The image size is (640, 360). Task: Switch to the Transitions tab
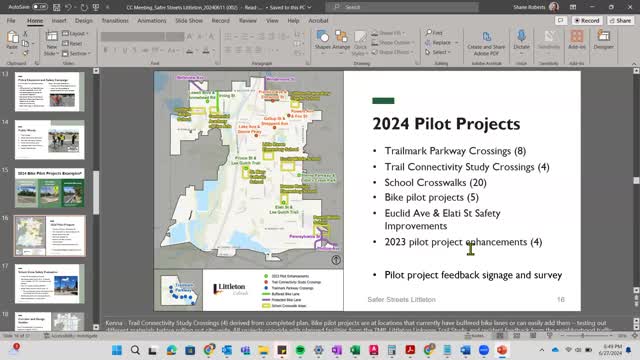(115, 20)
